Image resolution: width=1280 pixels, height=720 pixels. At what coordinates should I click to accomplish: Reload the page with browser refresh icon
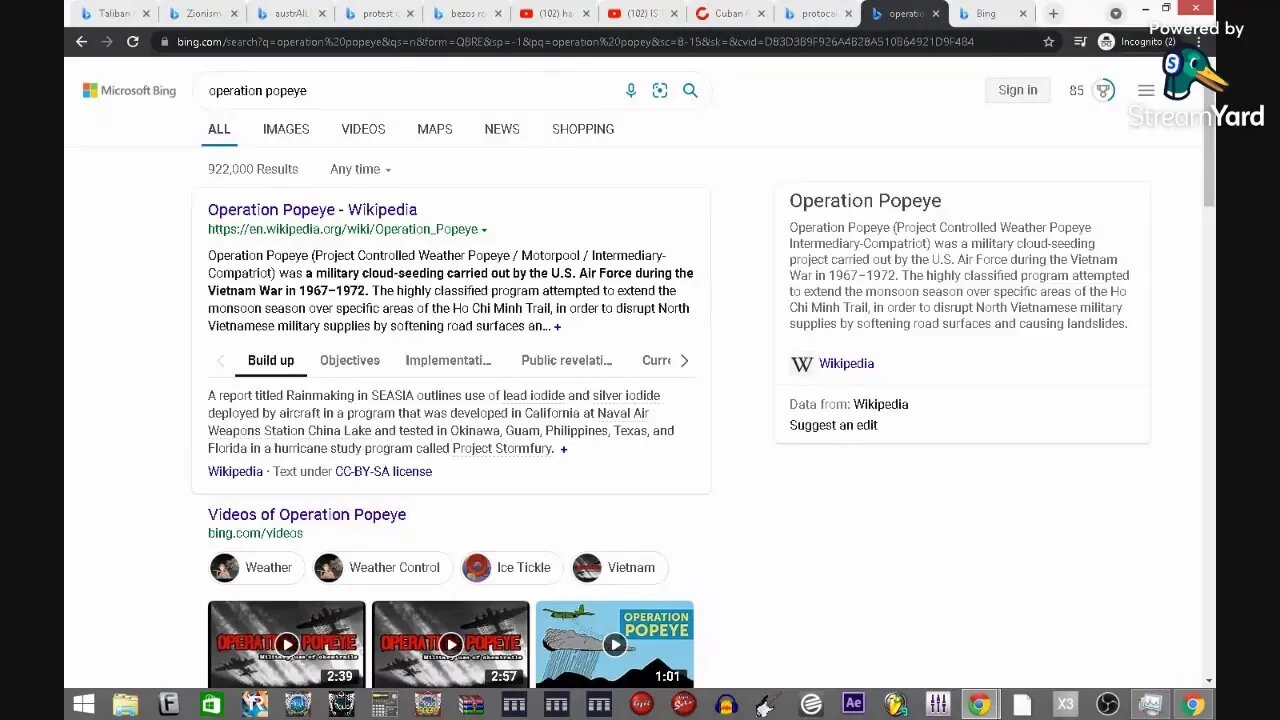click(132, 42)
